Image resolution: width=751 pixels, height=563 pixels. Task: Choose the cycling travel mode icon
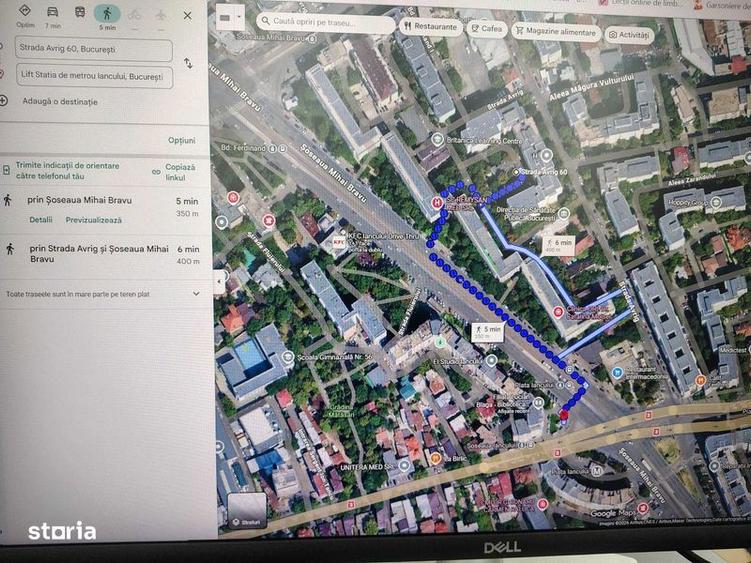[x=135, y=14]
